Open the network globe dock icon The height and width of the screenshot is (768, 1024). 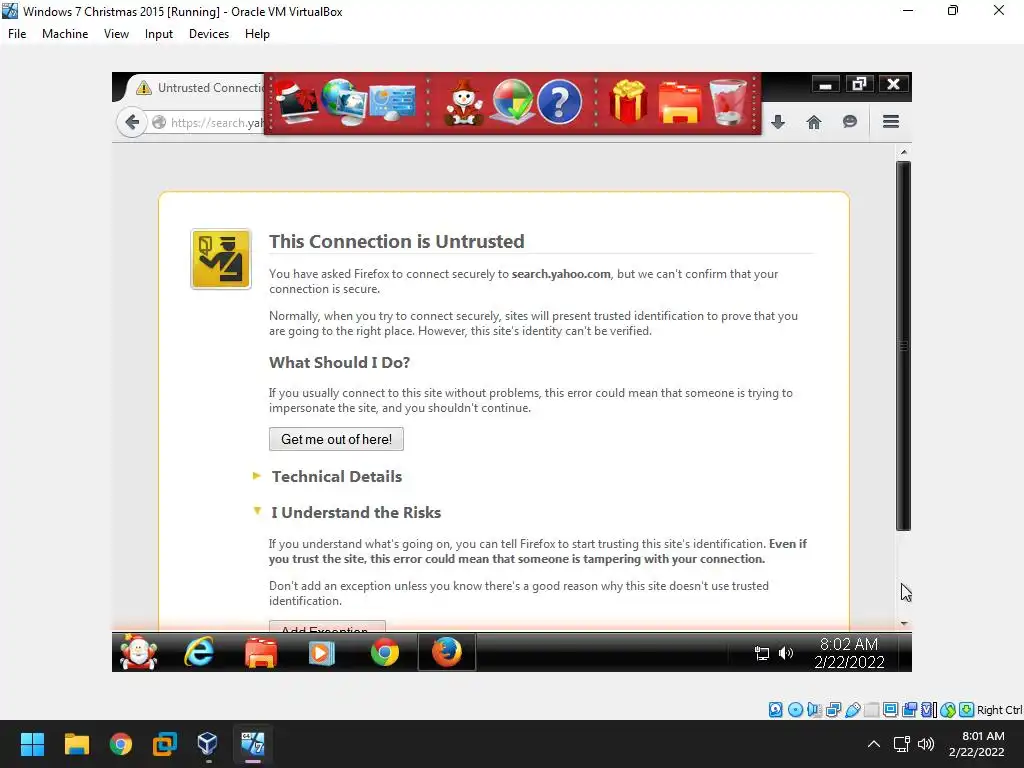[x=343, y=103]
